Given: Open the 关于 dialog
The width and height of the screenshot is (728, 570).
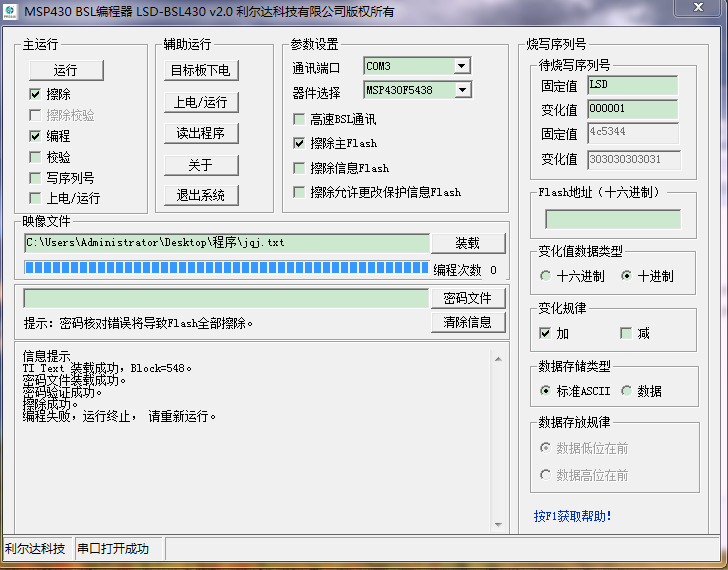Looking at the screenshot, I should (201, 165).
